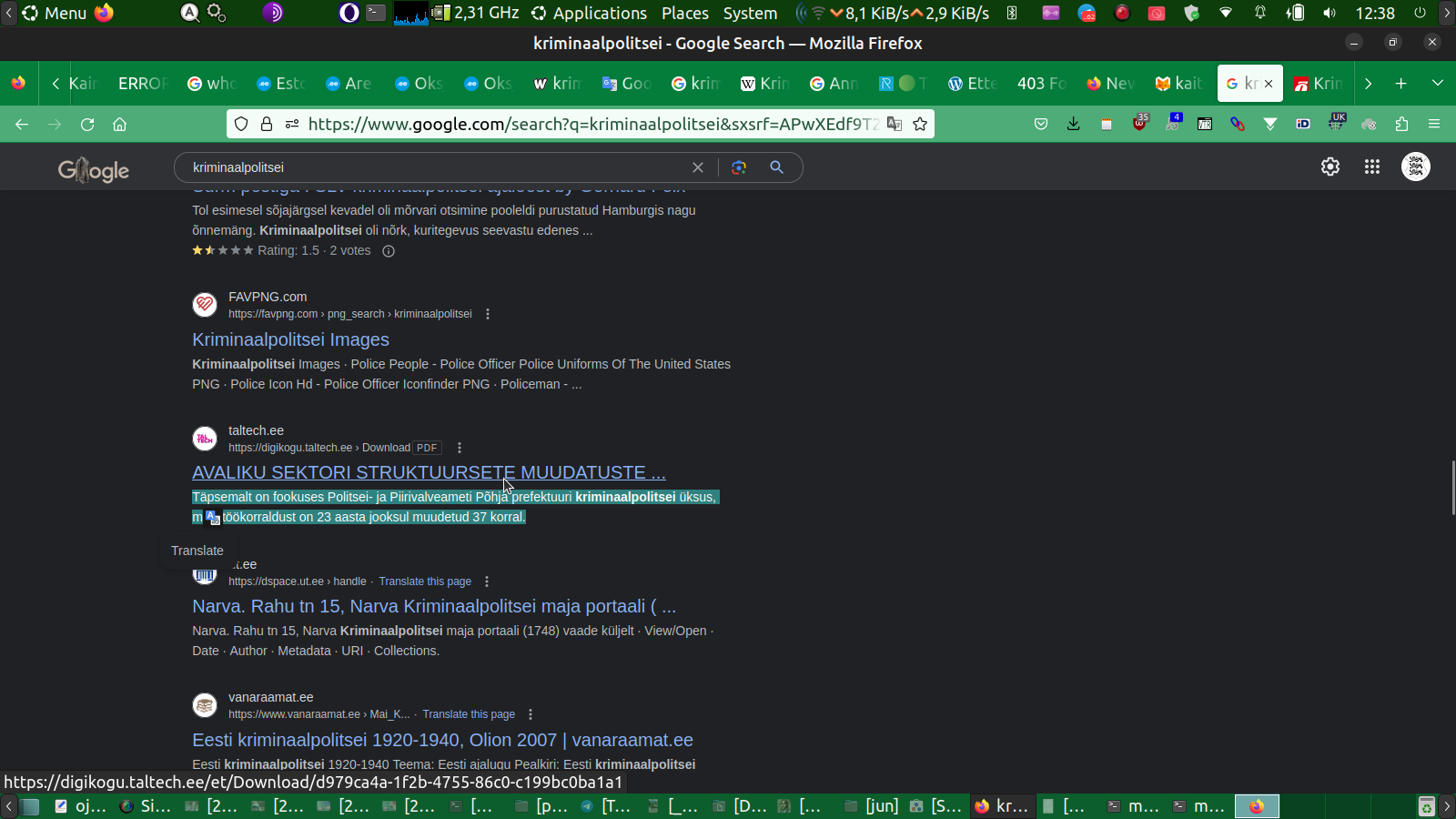1456x819 pixels.
Task: Open the container-tabs extension icon with ID badge
Action: 1303,124
